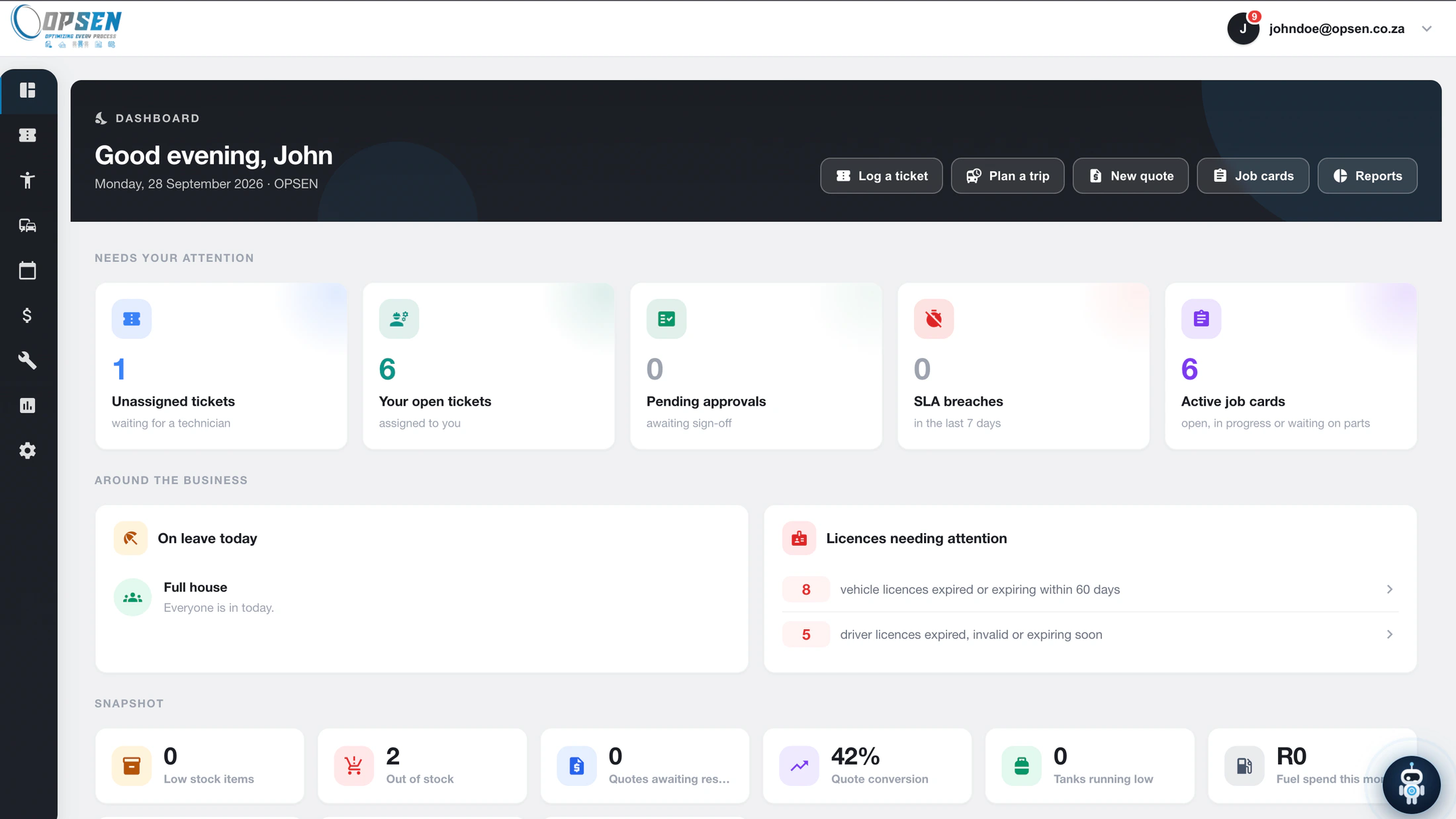This screenshot has height=819, width=1456.
Task: Click the Low stock items box icon
Action: (x=132, y=766)
